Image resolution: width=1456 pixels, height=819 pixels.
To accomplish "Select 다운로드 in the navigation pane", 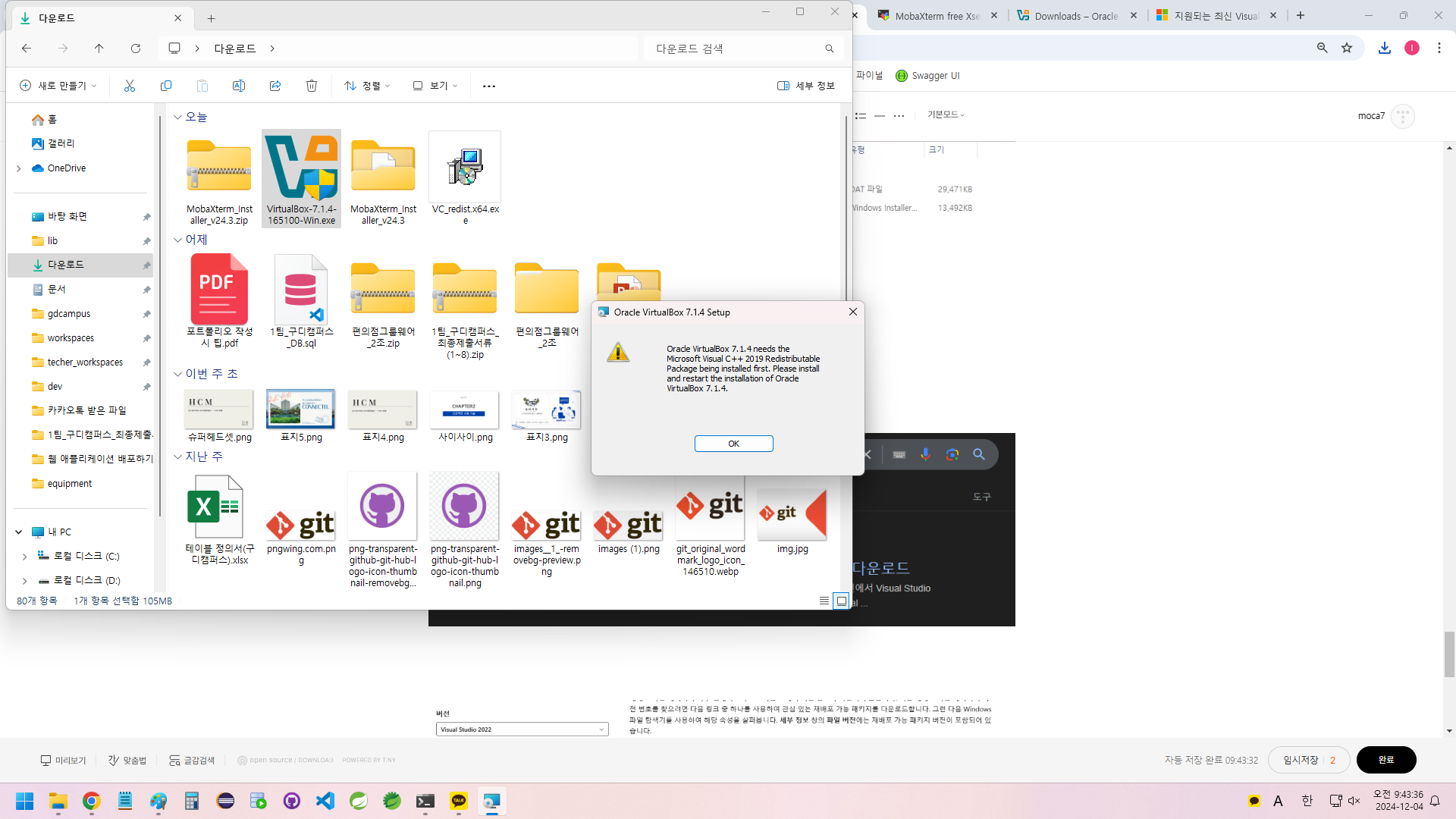I will click(x=66, y=265).
